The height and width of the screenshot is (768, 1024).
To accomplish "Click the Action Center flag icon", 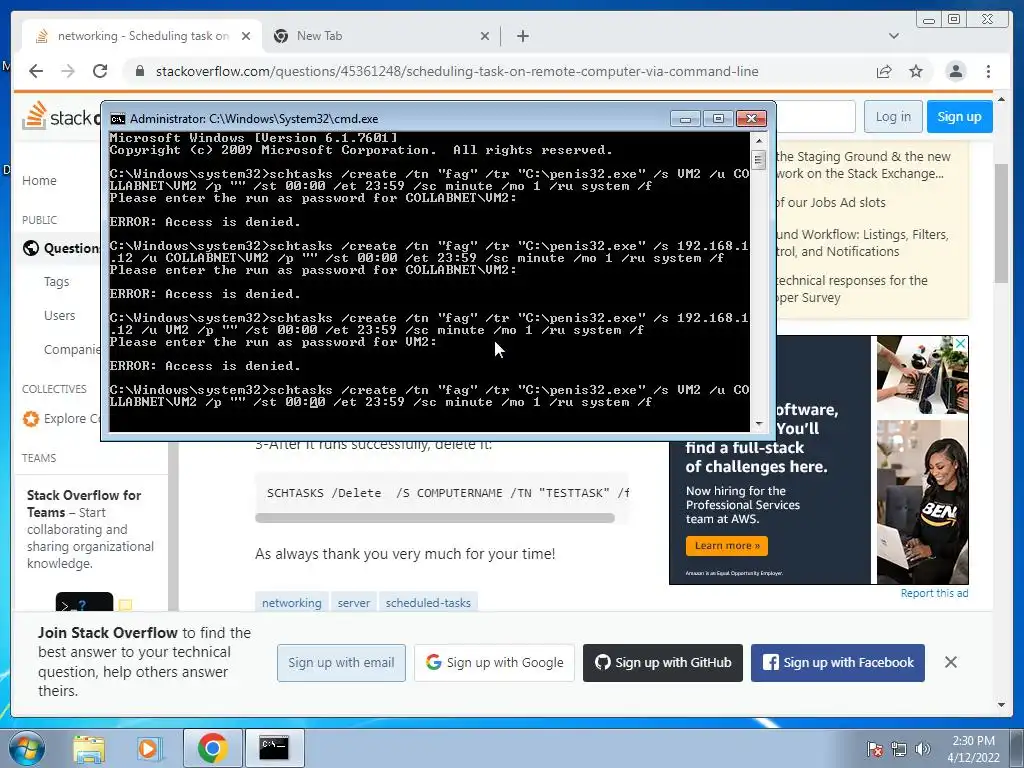I will point(874,749).
